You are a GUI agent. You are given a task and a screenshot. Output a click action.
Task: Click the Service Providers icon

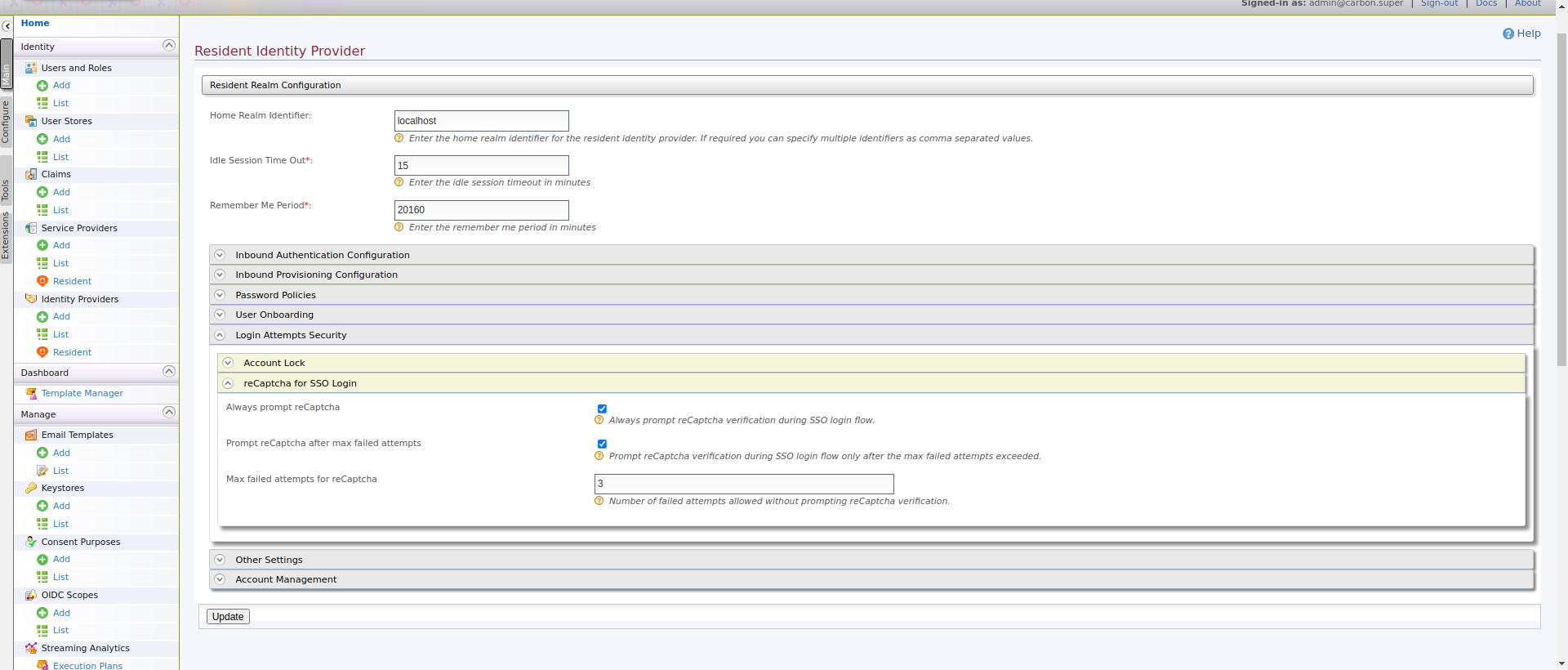coord(31,228)
